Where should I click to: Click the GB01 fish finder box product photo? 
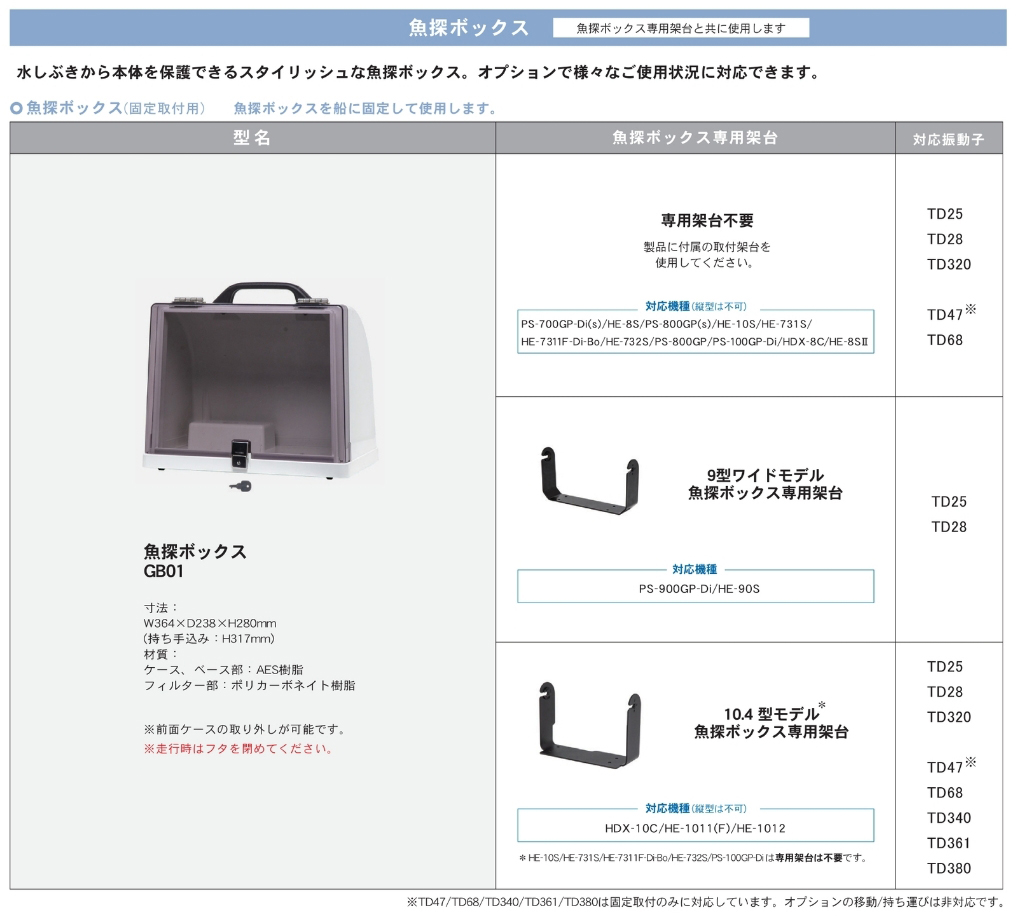260,380
